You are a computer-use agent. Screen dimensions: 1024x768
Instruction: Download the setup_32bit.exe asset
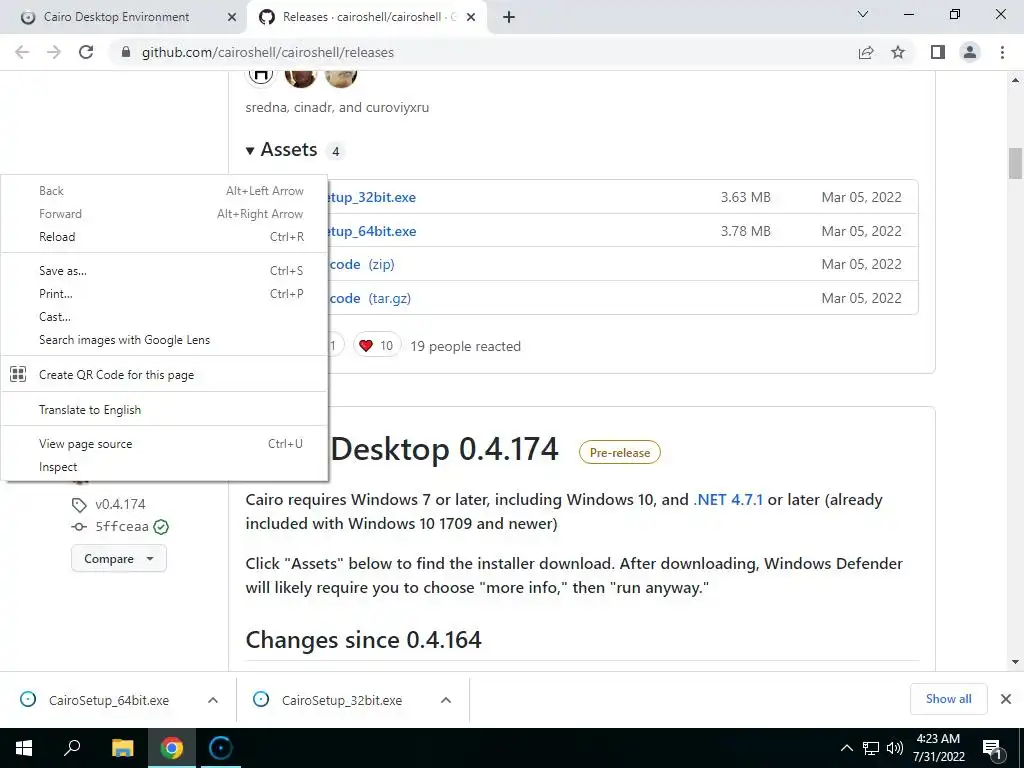pos(372,197)
